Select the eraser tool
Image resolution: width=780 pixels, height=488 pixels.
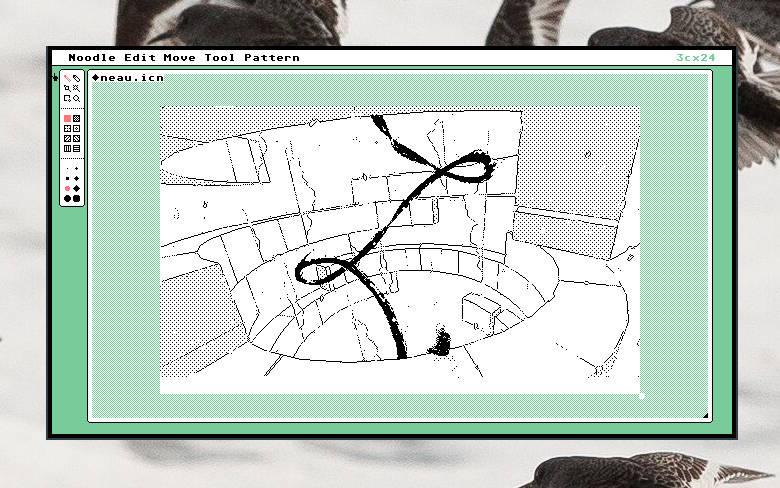tap(77, 78)
